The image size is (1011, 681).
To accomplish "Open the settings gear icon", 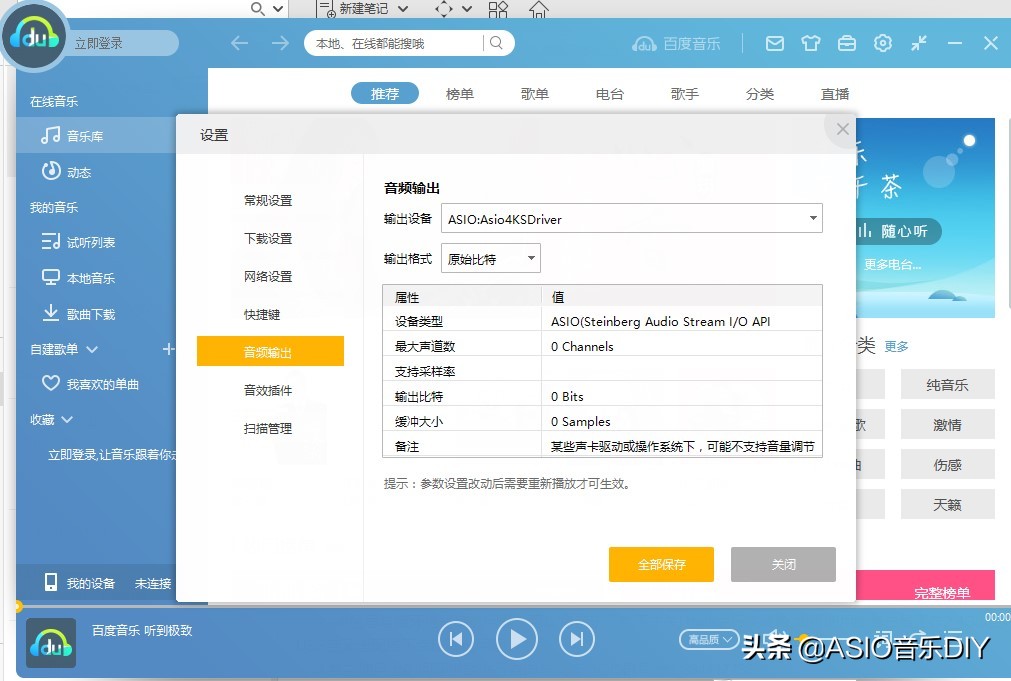I will tap(882, 43).
